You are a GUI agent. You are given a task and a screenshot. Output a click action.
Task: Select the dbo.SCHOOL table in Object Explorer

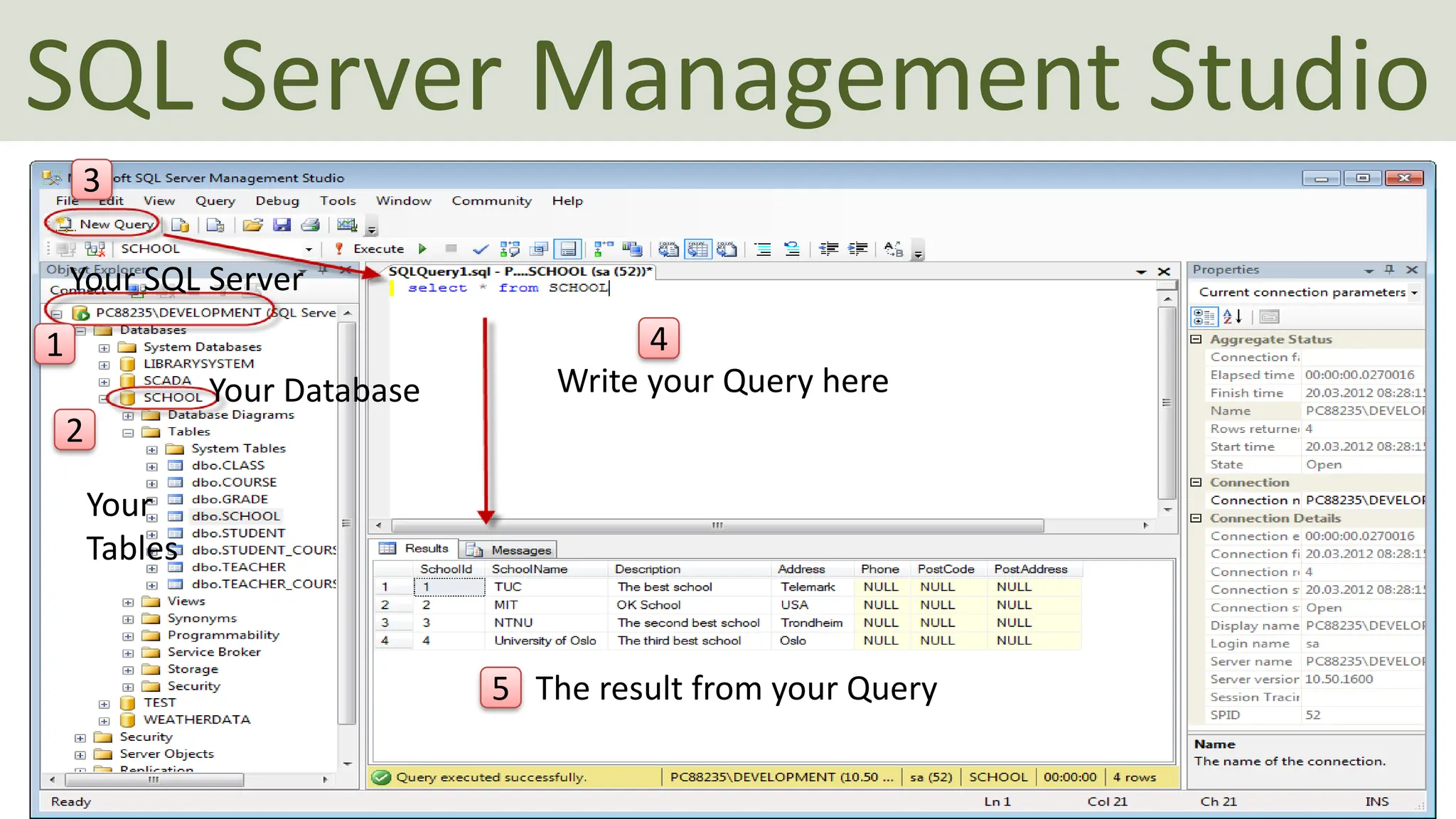[x=236, y=516]
